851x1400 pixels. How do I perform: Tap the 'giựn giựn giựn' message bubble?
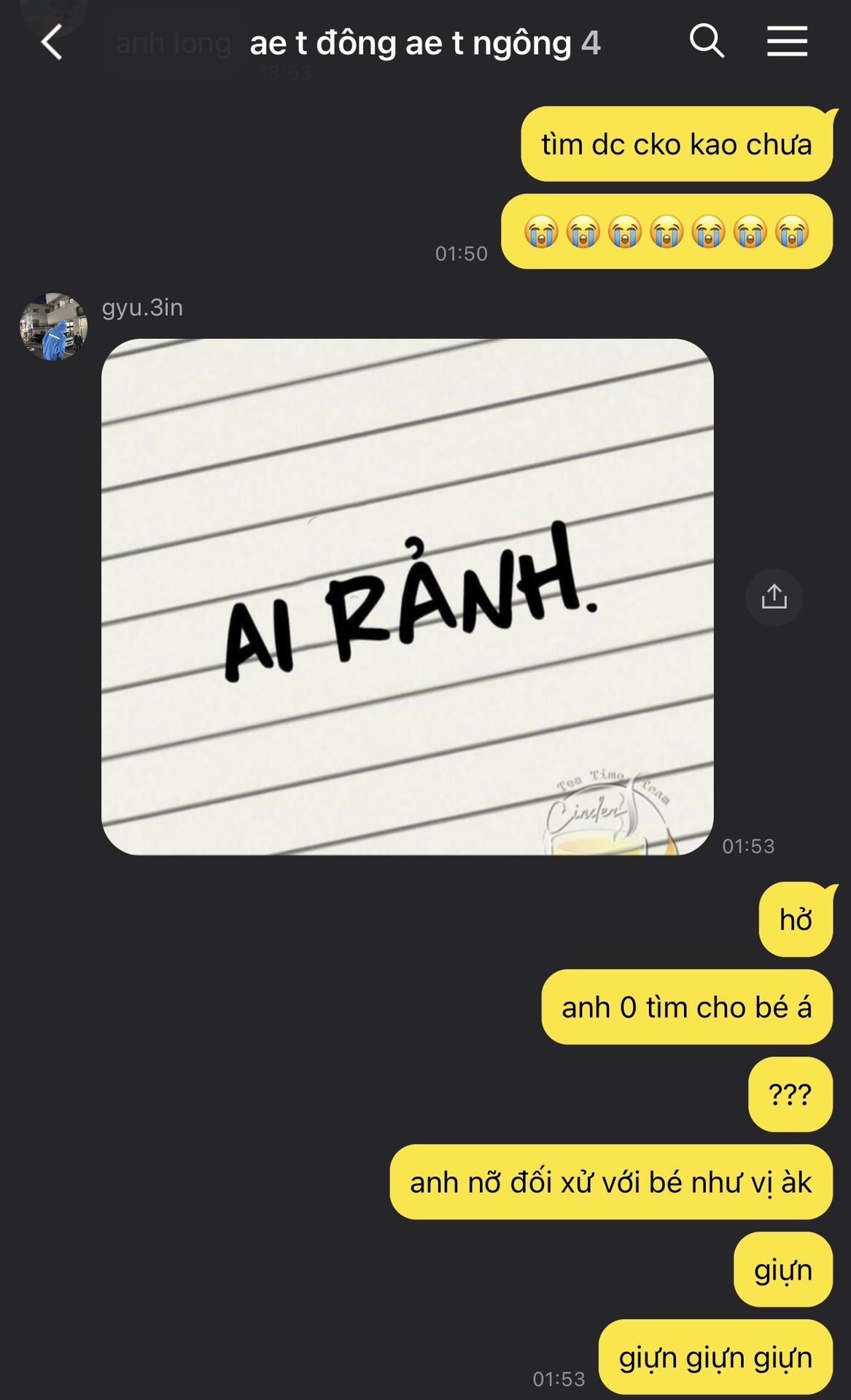pos(715,1357)
